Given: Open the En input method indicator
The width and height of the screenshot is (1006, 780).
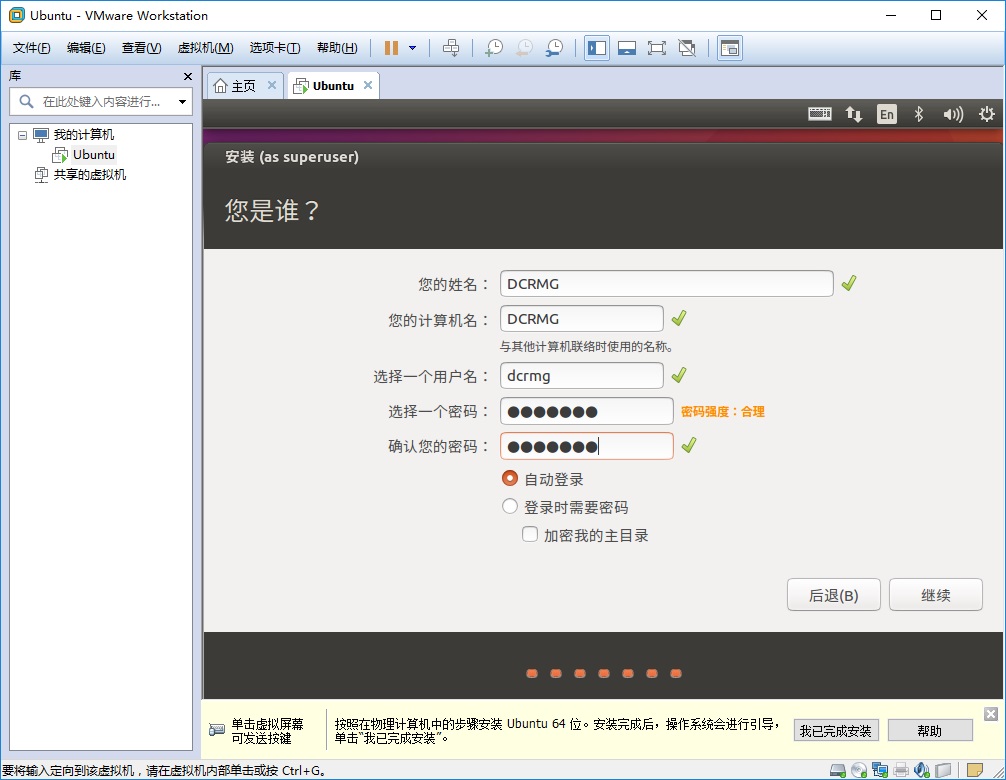Looking at the screenshot, I should click(887, 114).
